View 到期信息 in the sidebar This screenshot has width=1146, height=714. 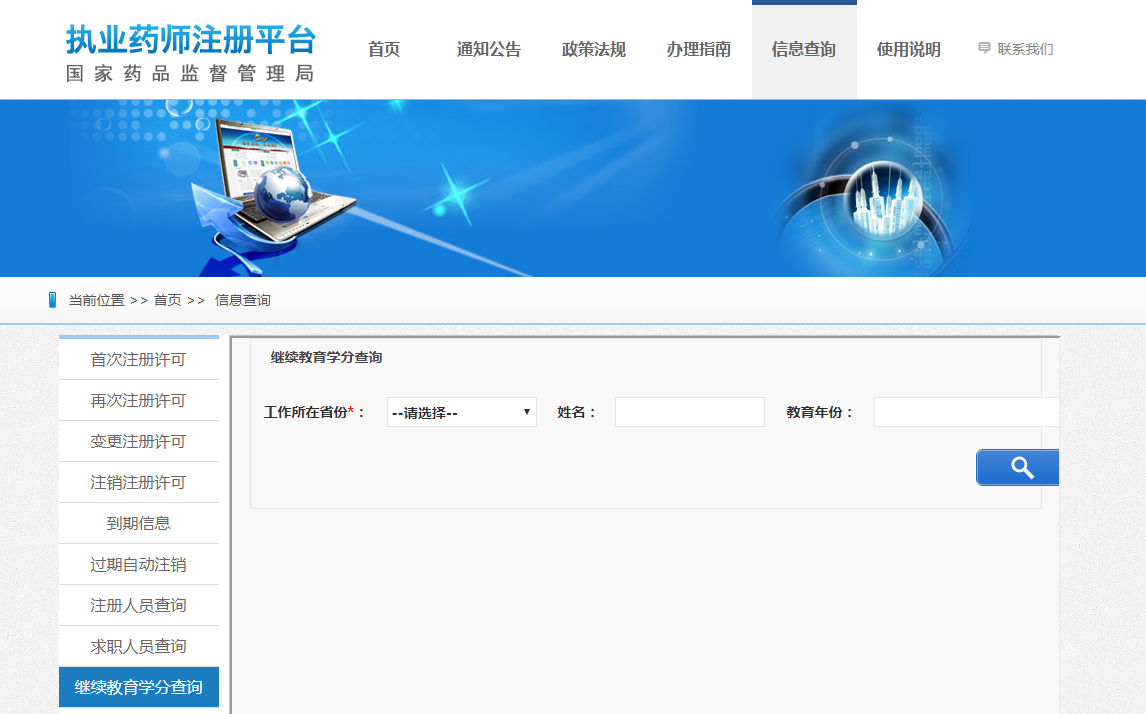(x=139, y=524)
